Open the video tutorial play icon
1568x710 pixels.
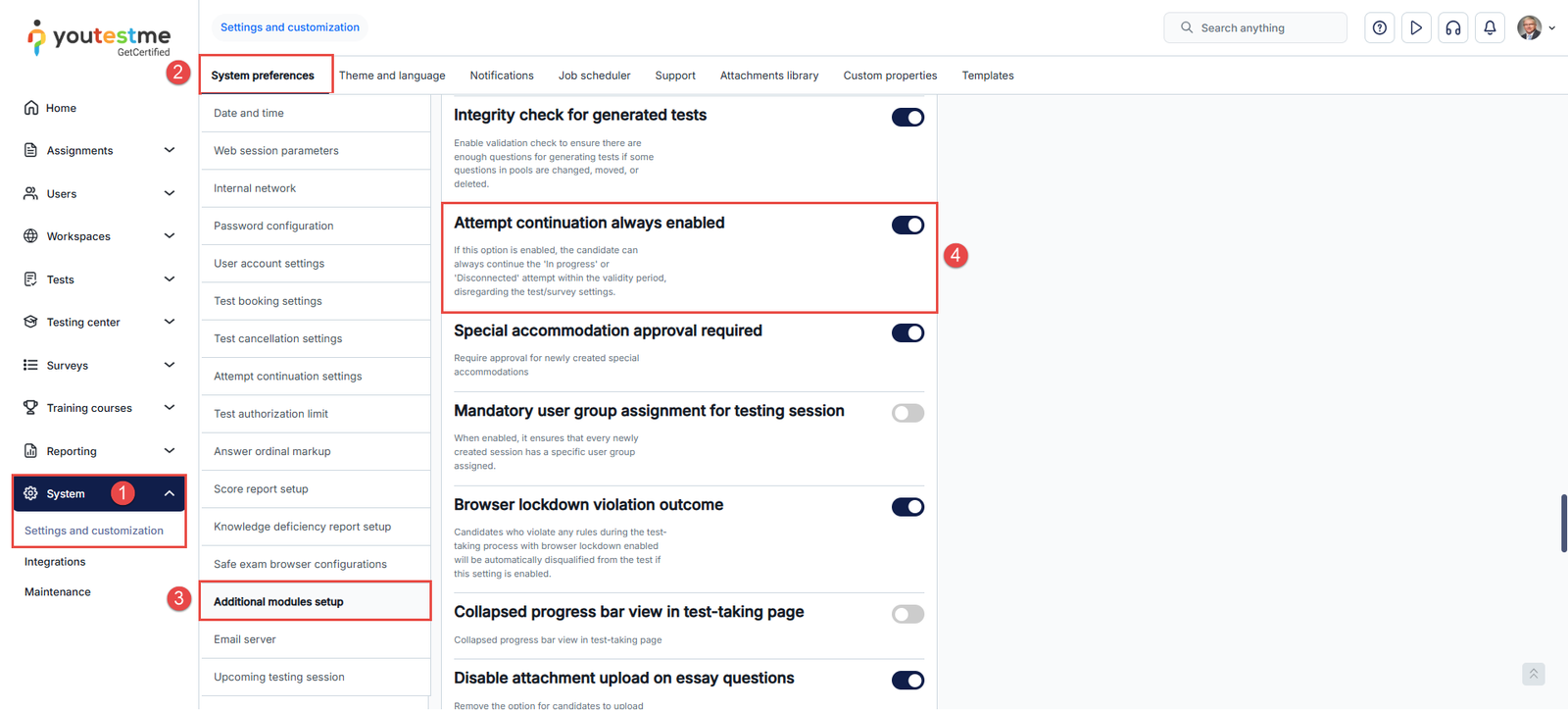click(x=1416, y=28)
